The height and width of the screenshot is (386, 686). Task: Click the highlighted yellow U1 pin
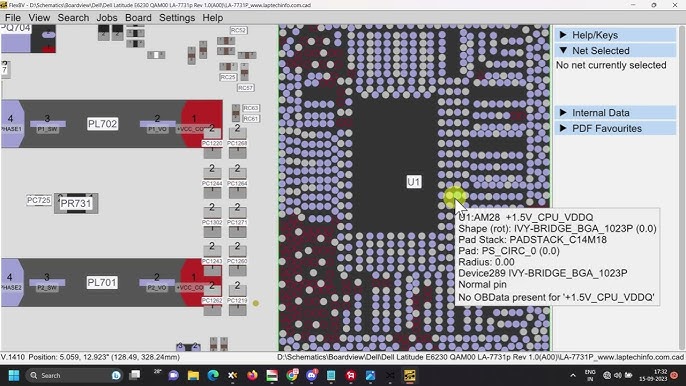(454, 197)
